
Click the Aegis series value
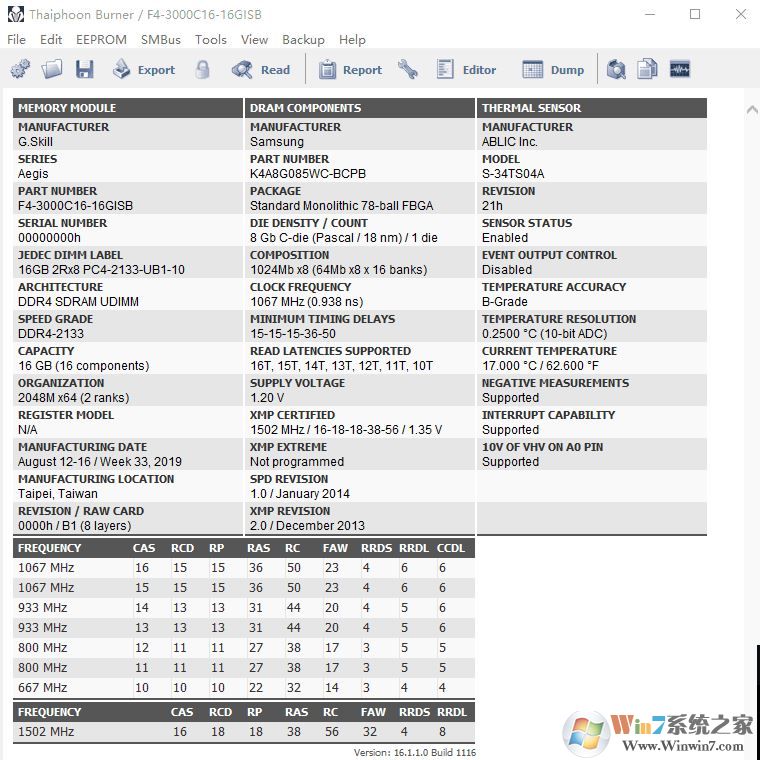coord(33,174)
